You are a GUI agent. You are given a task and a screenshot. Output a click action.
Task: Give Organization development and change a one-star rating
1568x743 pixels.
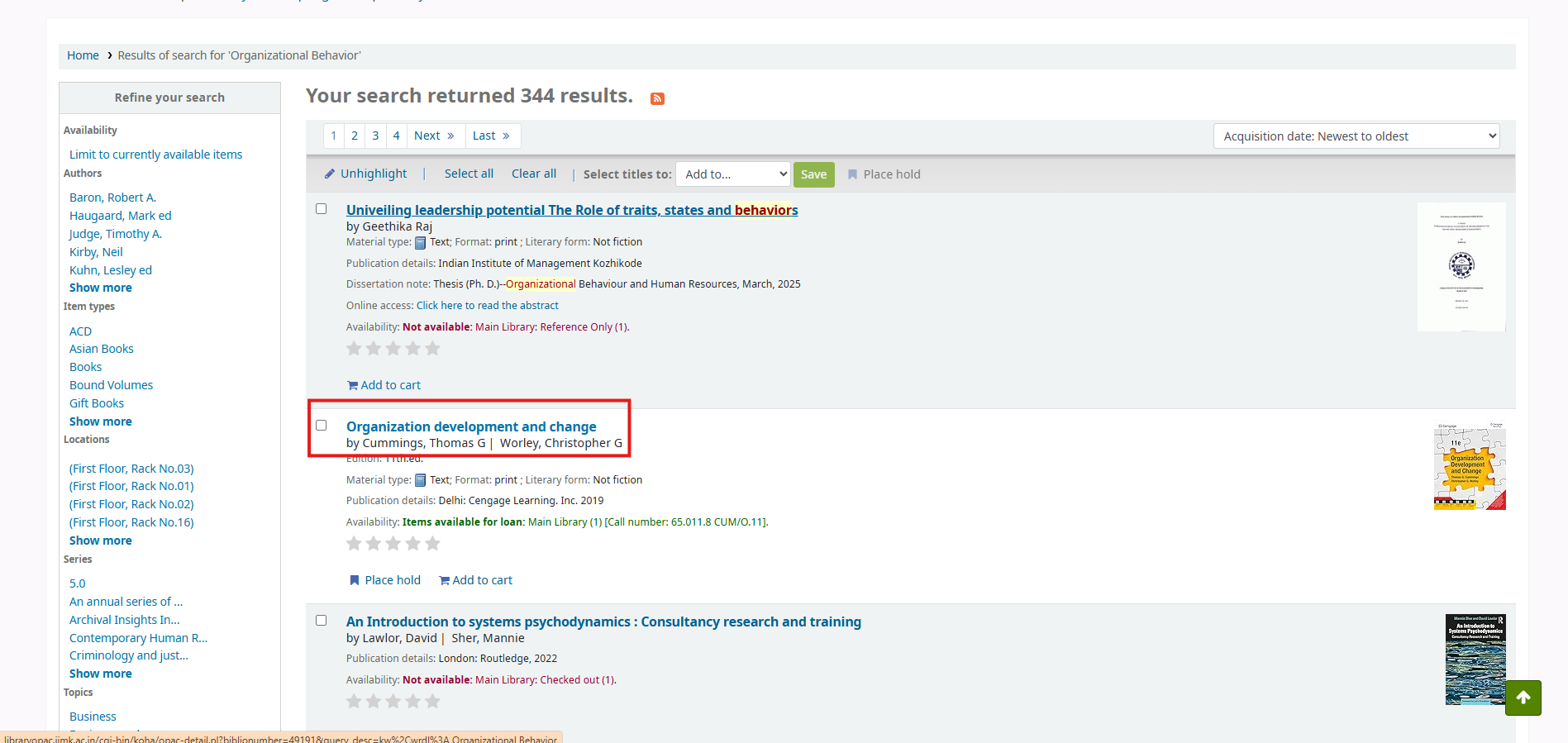[354, 544]
